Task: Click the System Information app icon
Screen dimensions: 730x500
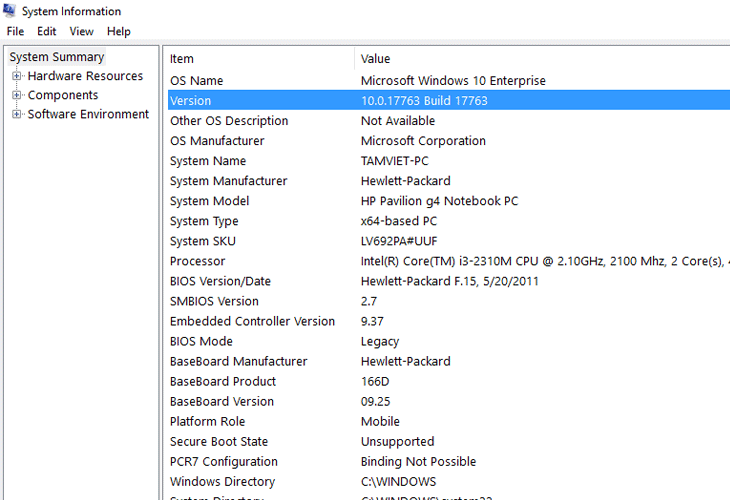Action: coord(9,10)
